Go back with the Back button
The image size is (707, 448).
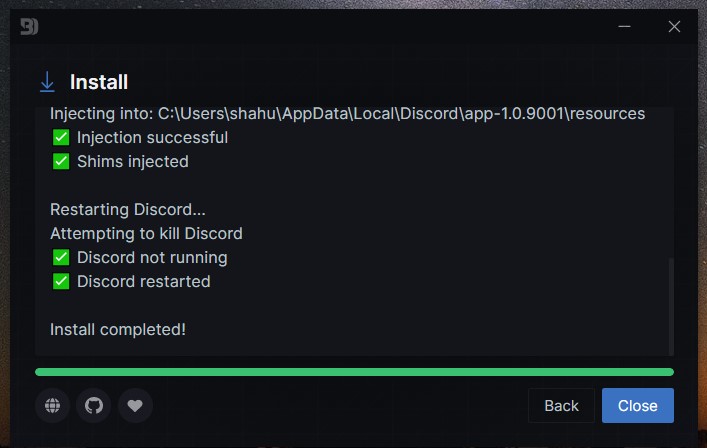561,405
